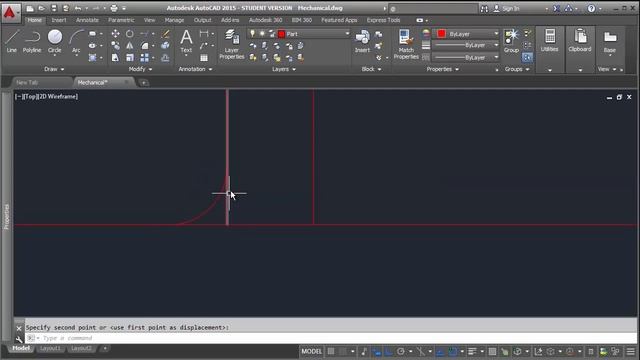
Task: Activate the Move tool
Action: tap(116, 33)
